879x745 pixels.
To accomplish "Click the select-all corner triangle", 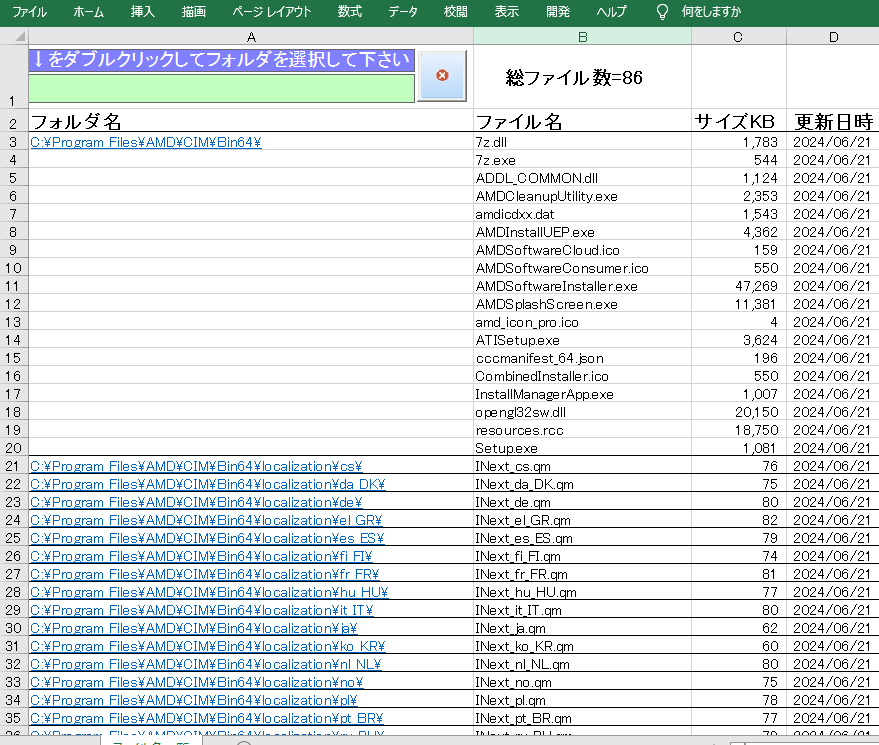I will [14, 37].
